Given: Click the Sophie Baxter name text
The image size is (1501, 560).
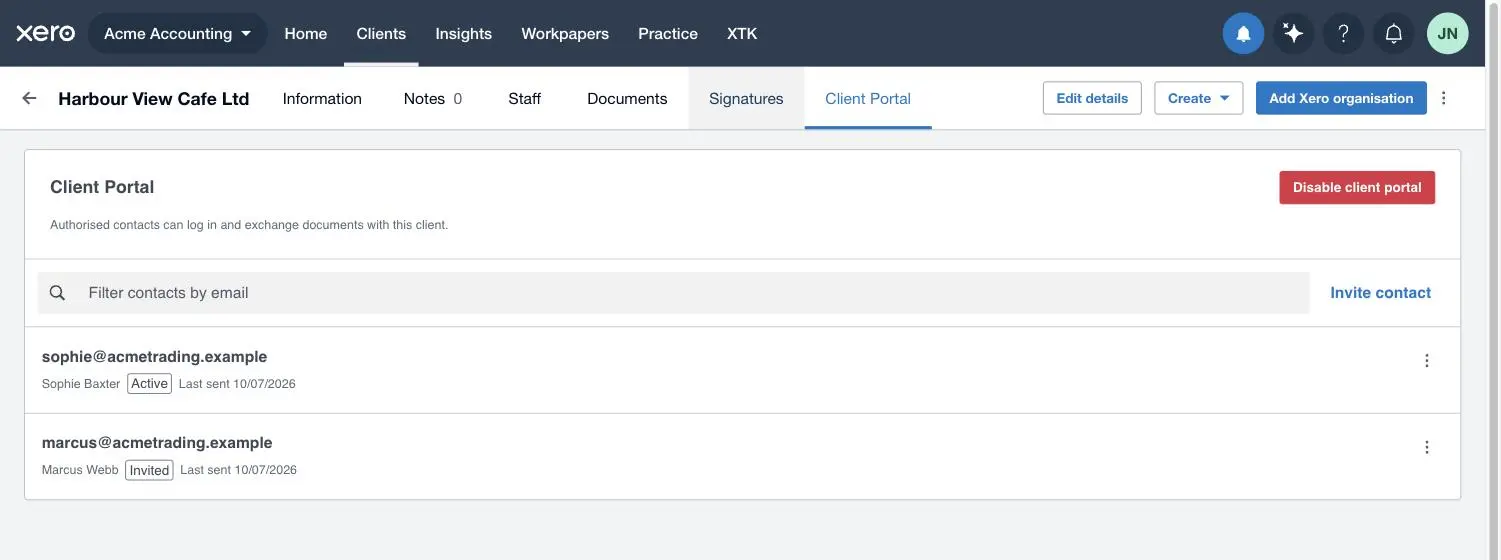Looking at the screenshot, I should click(81, 384).
